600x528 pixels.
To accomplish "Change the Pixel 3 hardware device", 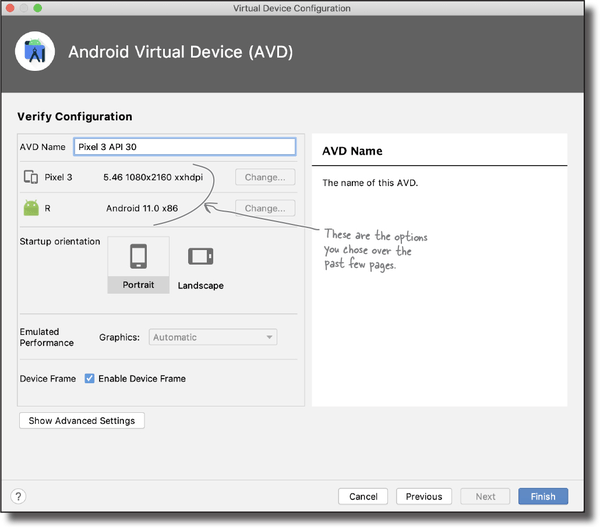I will coord(265,177).
